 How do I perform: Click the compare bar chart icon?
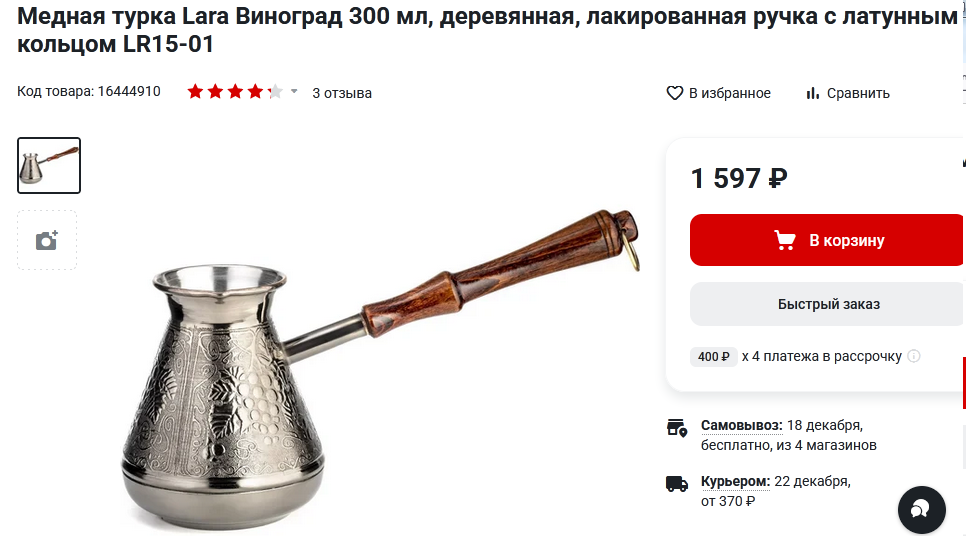pyautogui.click(x=813, y=93)
